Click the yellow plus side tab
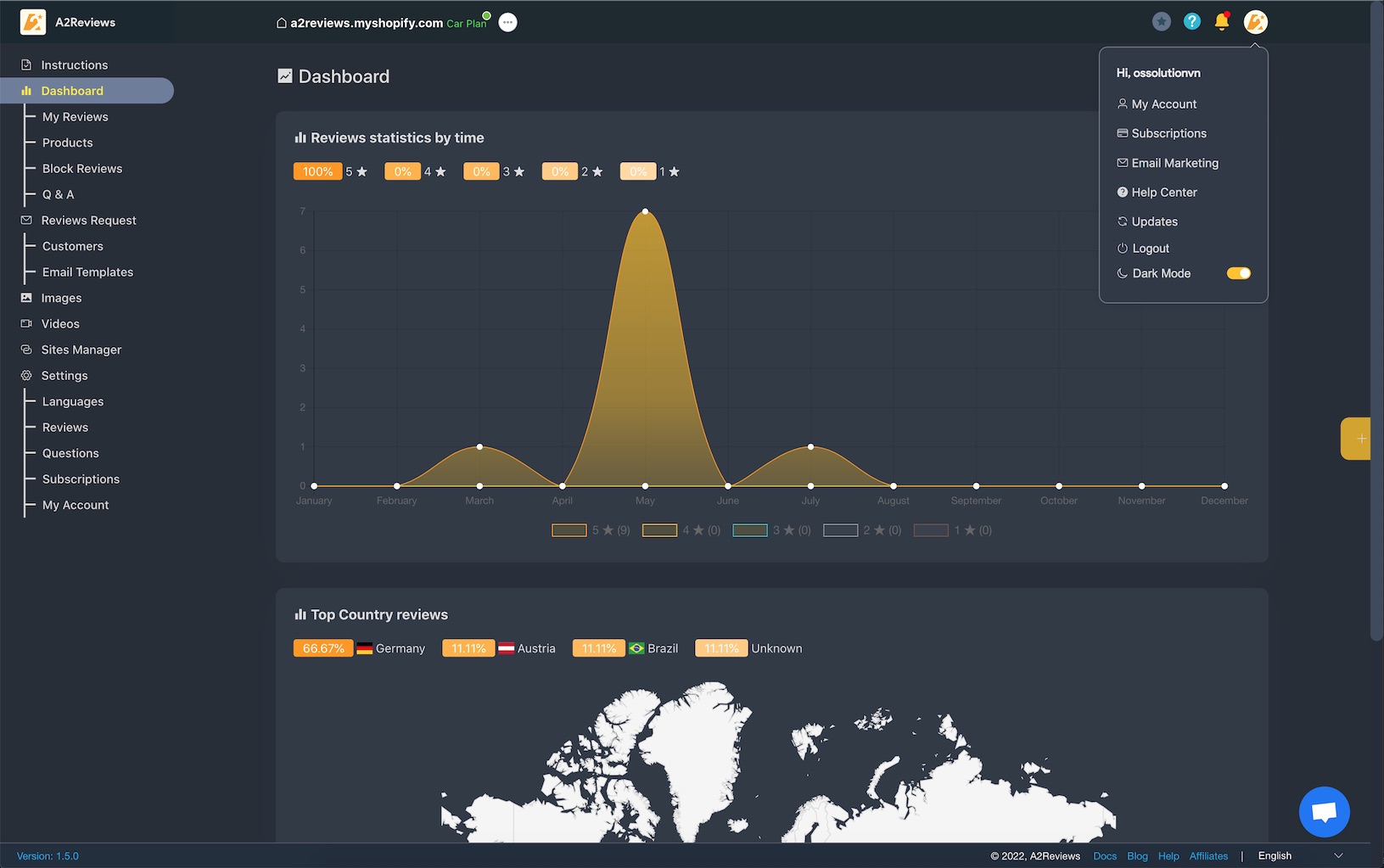 (1359, 439)
